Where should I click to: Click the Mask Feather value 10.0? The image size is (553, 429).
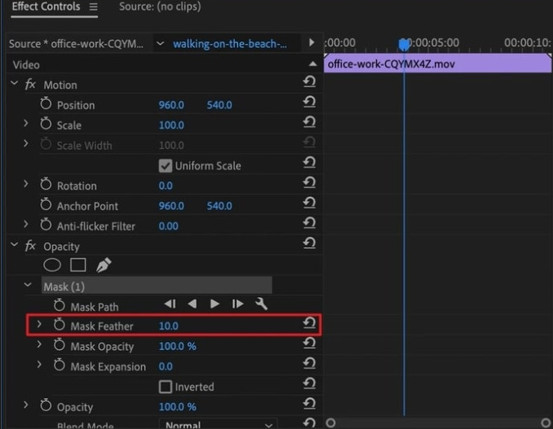pyautogui.click(x=169, y=326)
